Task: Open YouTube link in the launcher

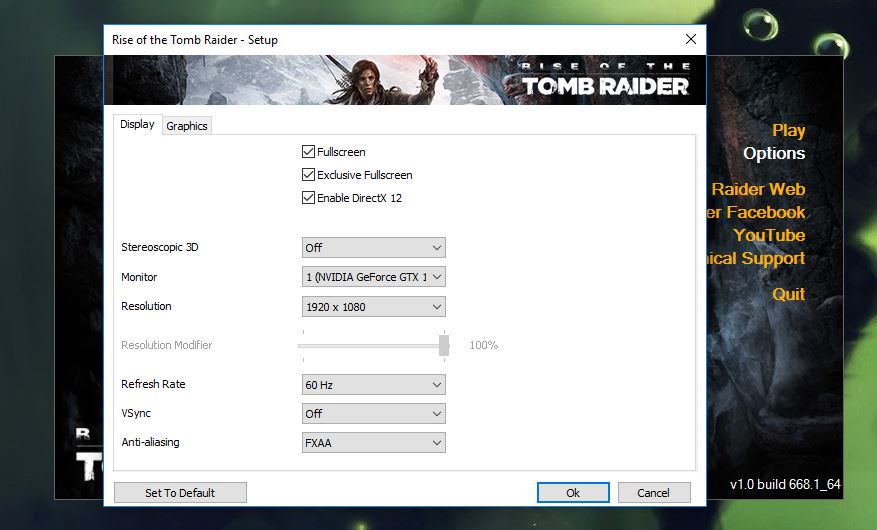Action: (769, 235)
